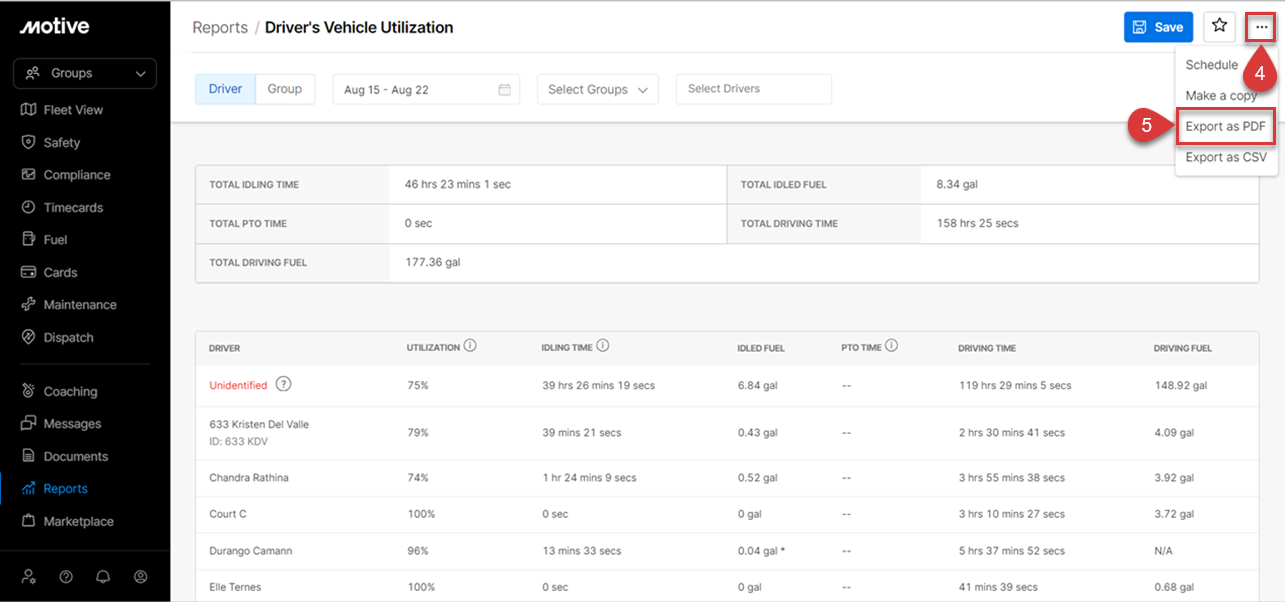1285x602 pixels.
Task: Click the Compliance icon in sidebar
Action: point(28,175)
